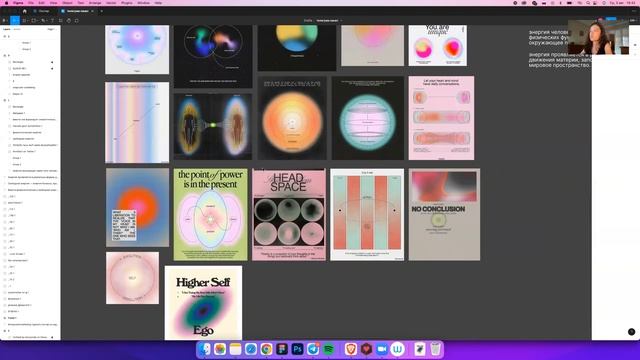Open Zoom from the dock

click(382, 349)
